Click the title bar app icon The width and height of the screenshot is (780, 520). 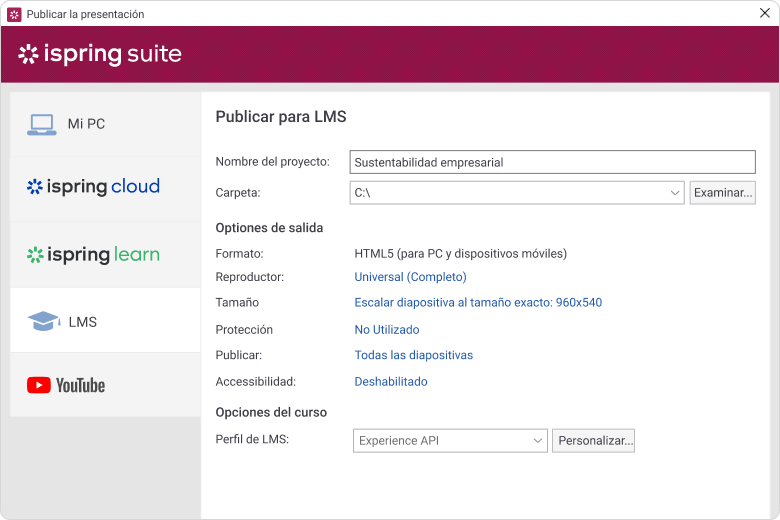tap(14, 14)
